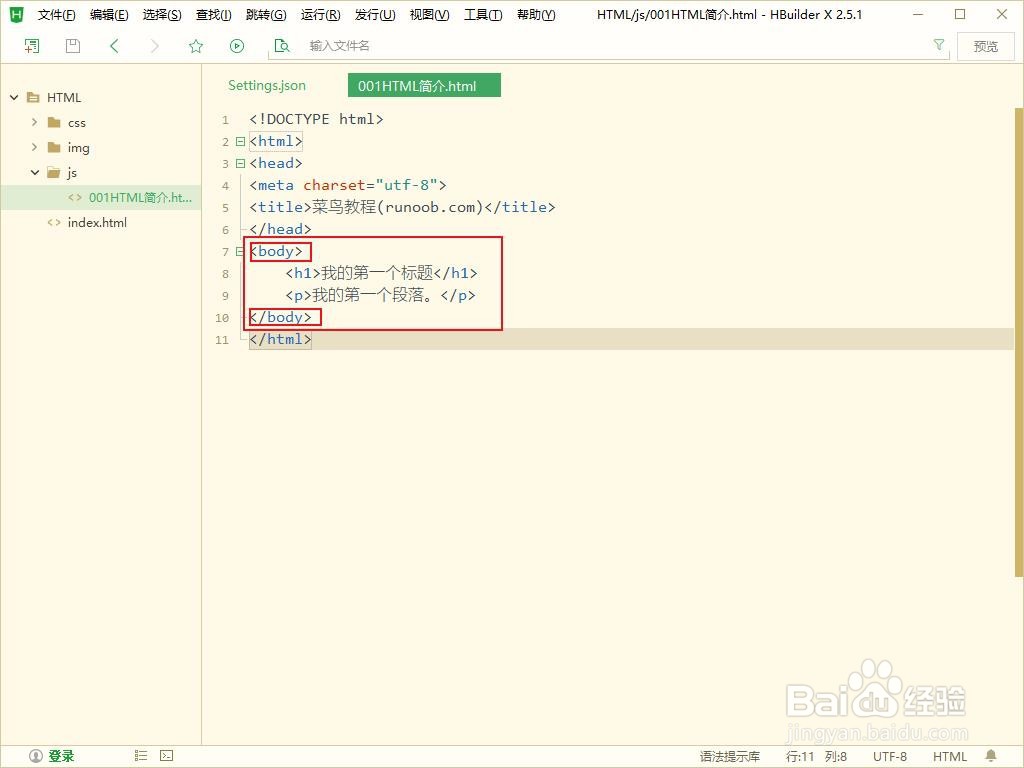Click 语法提示库 in status bar
The image size is (1024, 768).
(x=729, y=756)
